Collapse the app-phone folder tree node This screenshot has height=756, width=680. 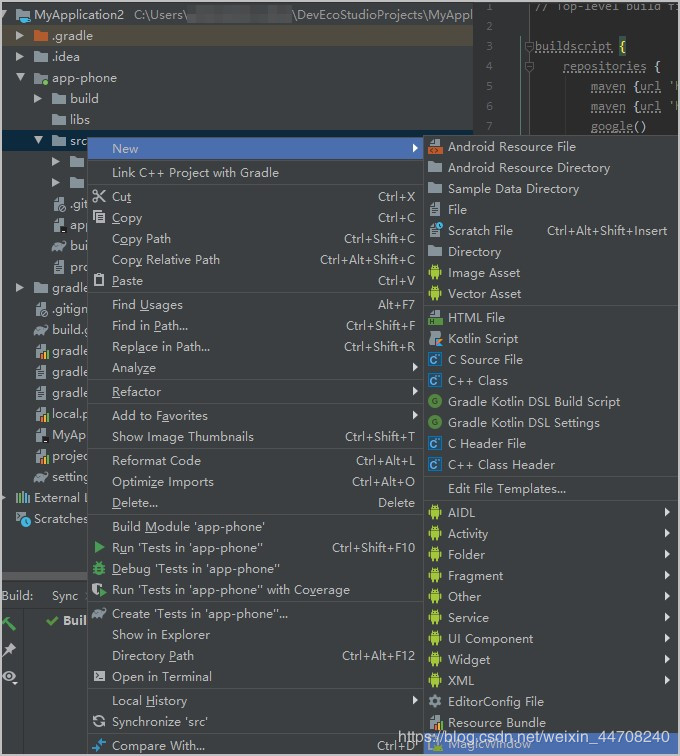click(21, 78)
